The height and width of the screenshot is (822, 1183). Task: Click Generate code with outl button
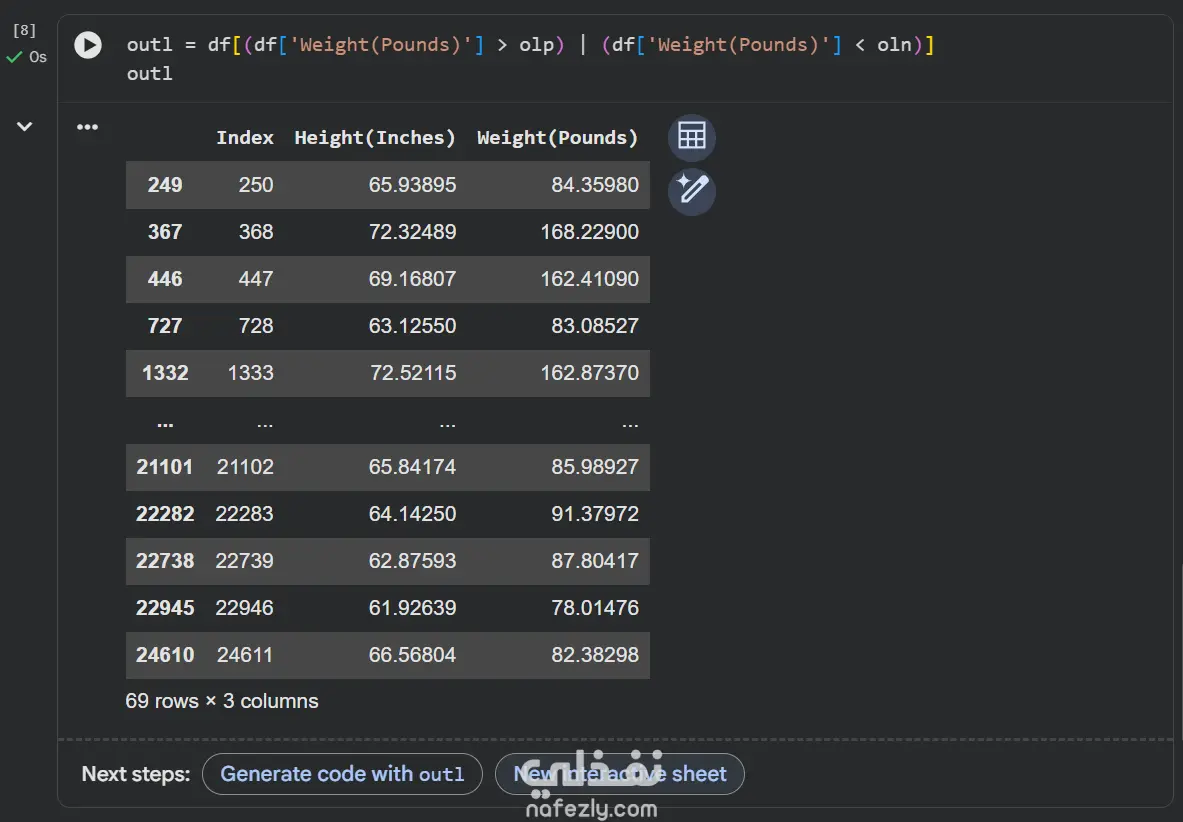click(342, 774)
